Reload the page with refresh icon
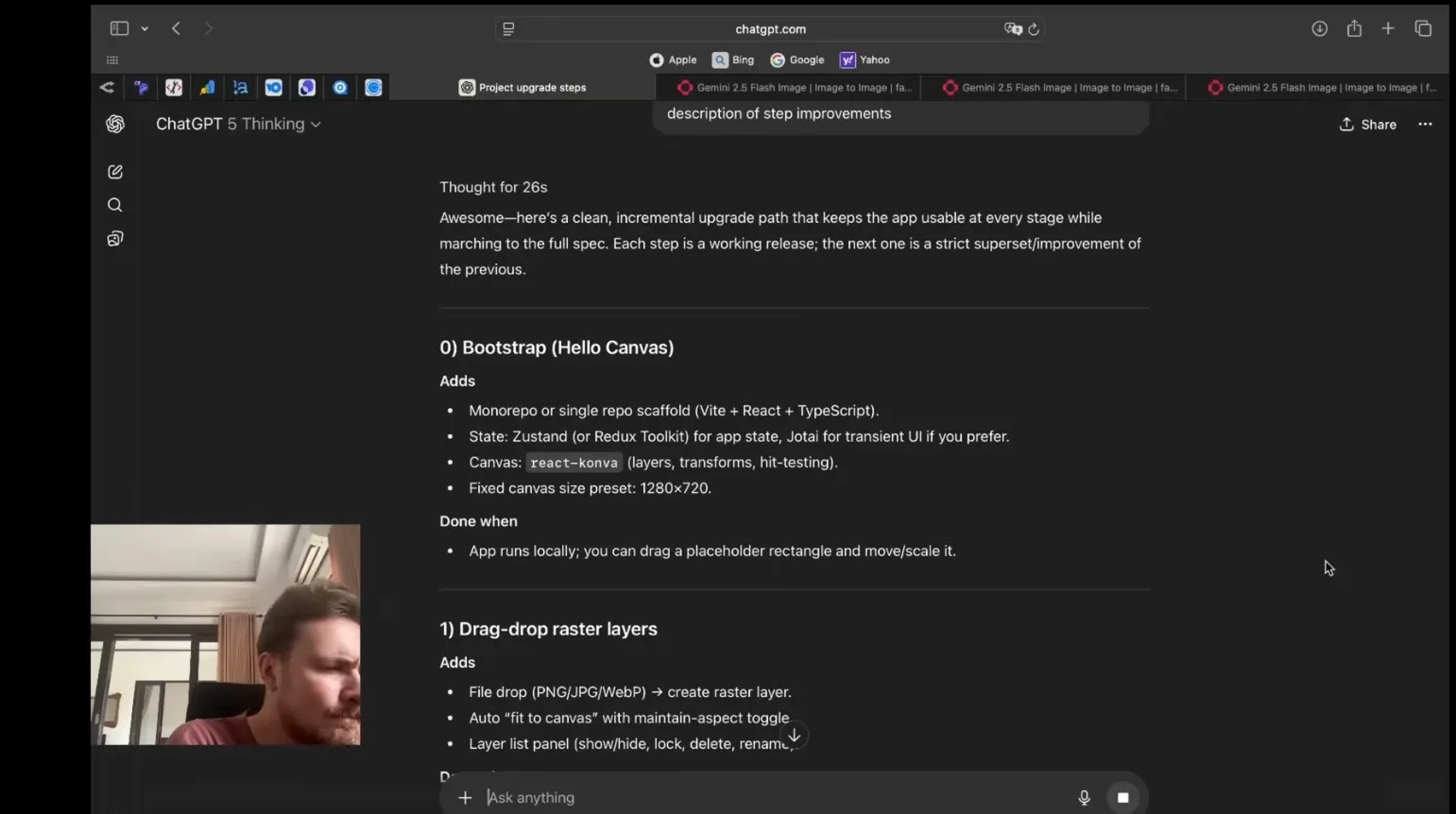This screenshot has height=814, width=1456. [x=1034, y=29]
